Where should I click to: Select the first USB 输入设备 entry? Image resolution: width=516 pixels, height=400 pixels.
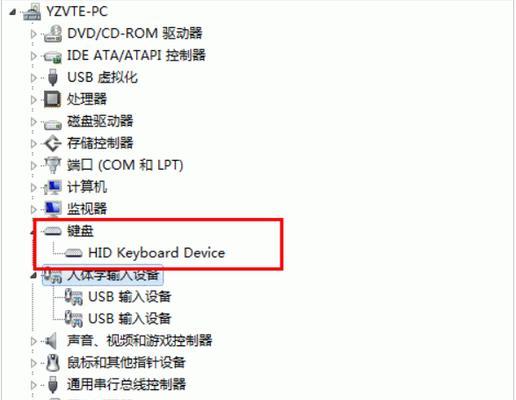point(129,297)
